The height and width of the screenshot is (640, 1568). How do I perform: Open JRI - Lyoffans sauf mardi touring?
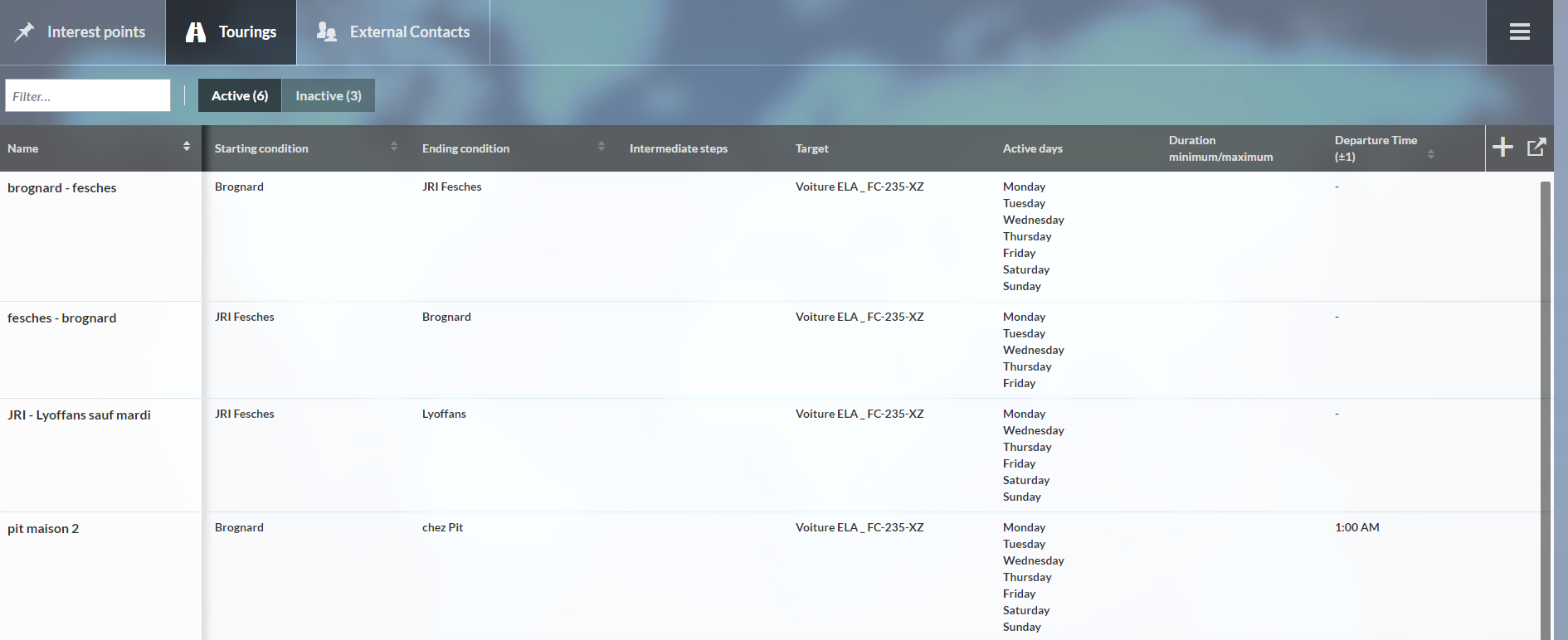pos(79,415)
